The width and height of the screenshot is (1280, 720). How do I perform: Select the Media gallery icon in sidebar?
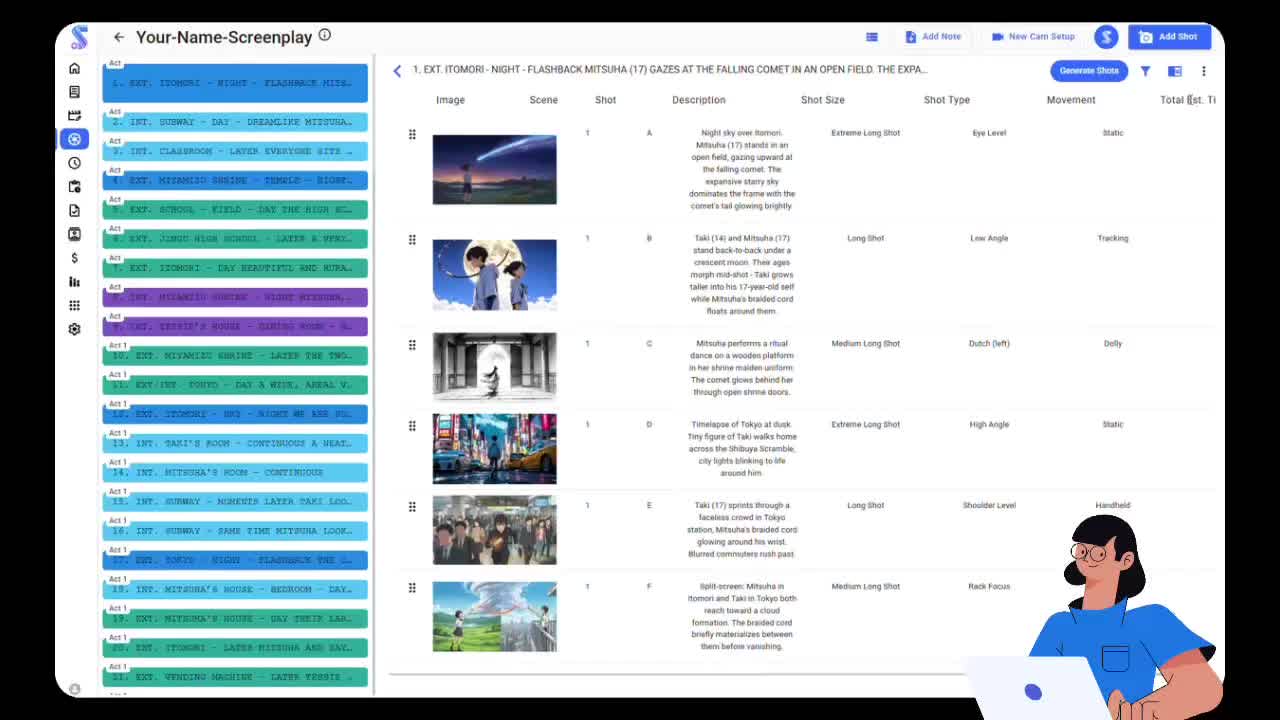tap(74, 234)
